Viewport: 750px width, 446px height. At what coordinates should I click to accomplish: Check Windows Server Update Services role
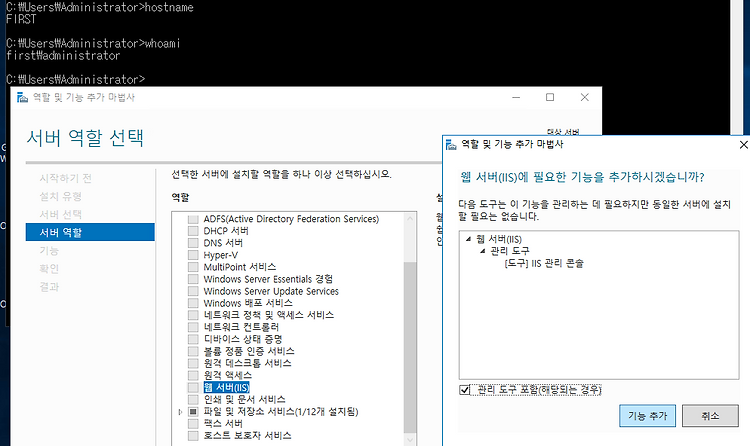click(193, 291)
